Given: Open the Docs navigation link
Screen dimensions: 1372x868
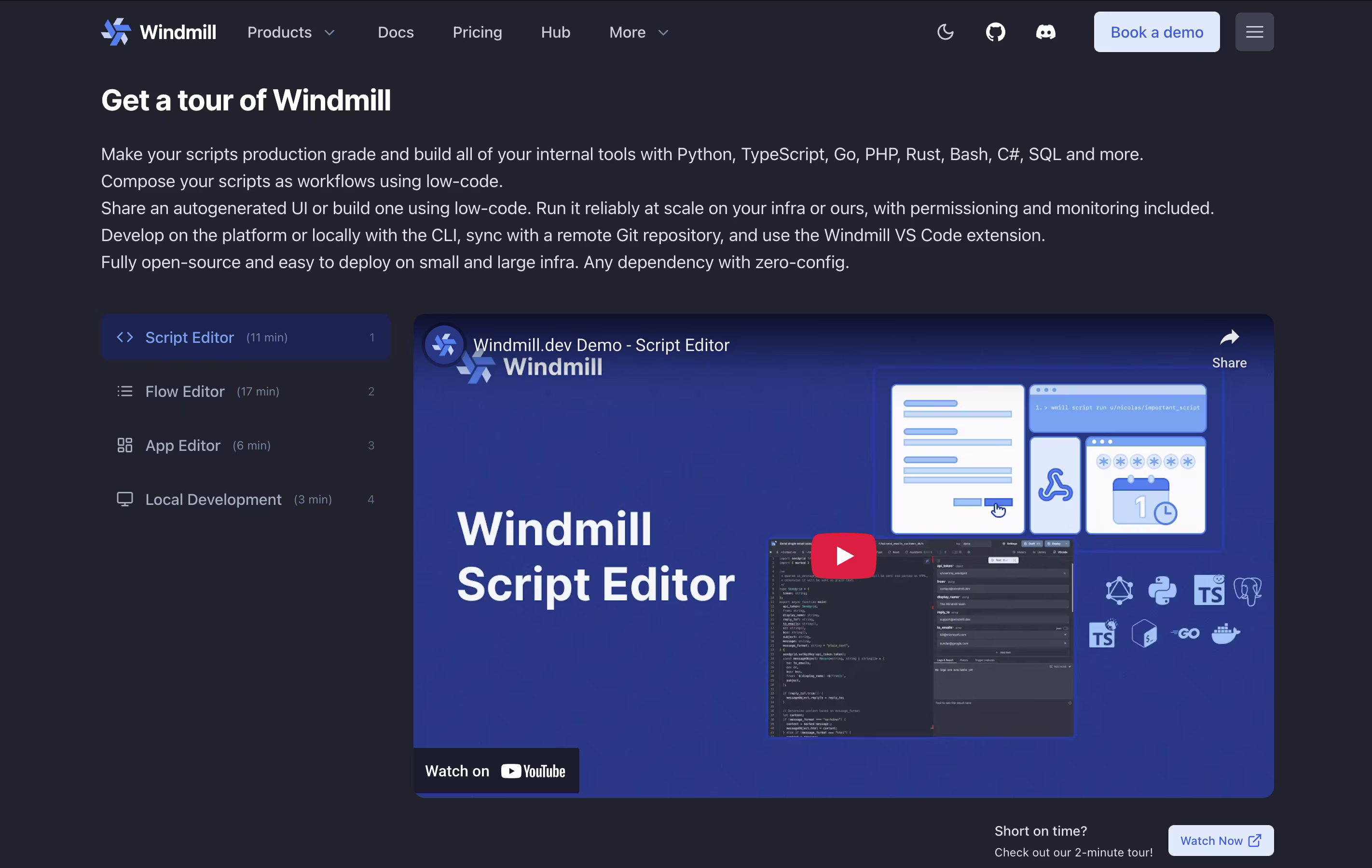Looking at the screenshot, I should point(396,32).
